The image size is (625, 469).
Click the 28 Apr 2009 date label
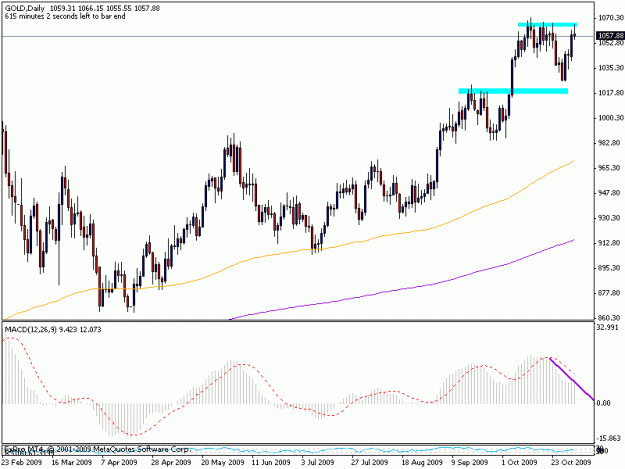(171, 462)
